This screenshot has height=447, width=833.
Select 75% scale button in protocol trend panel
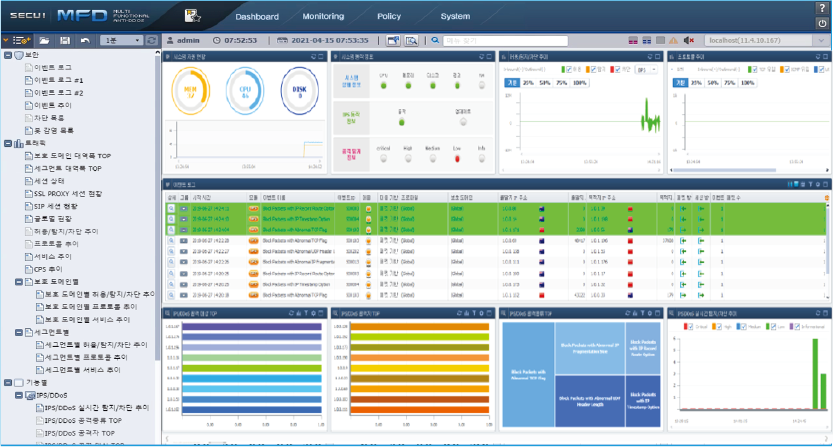click(x=729, y=83)
